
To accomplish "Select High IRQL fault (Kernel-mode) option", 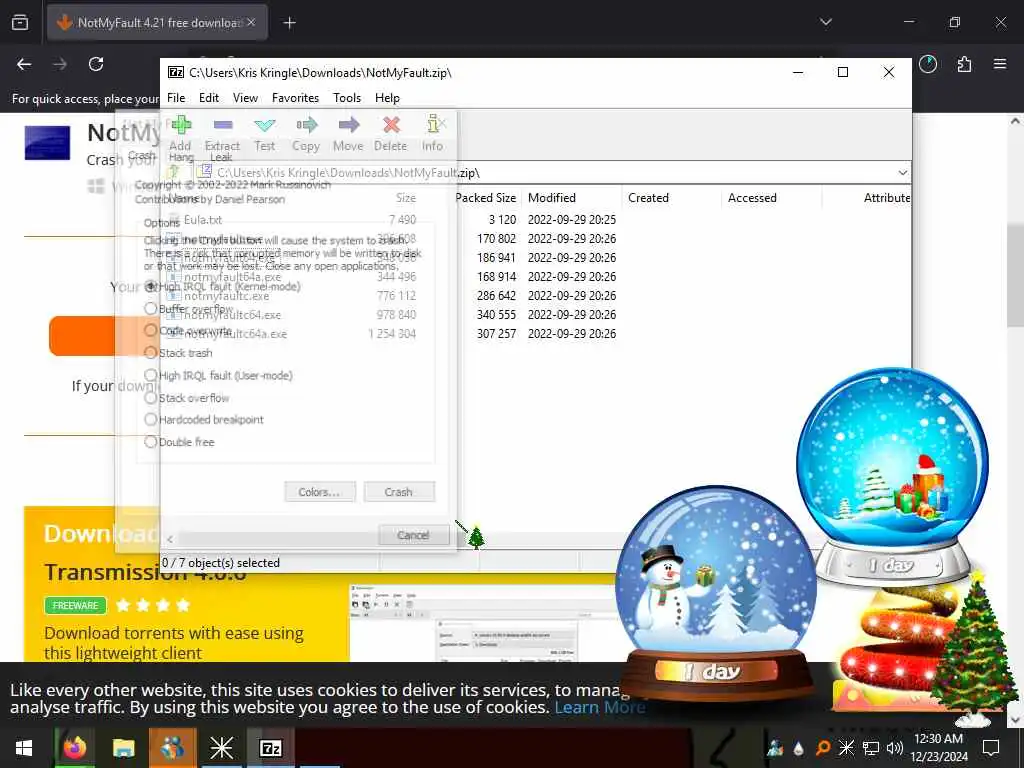I will point(223,286).
